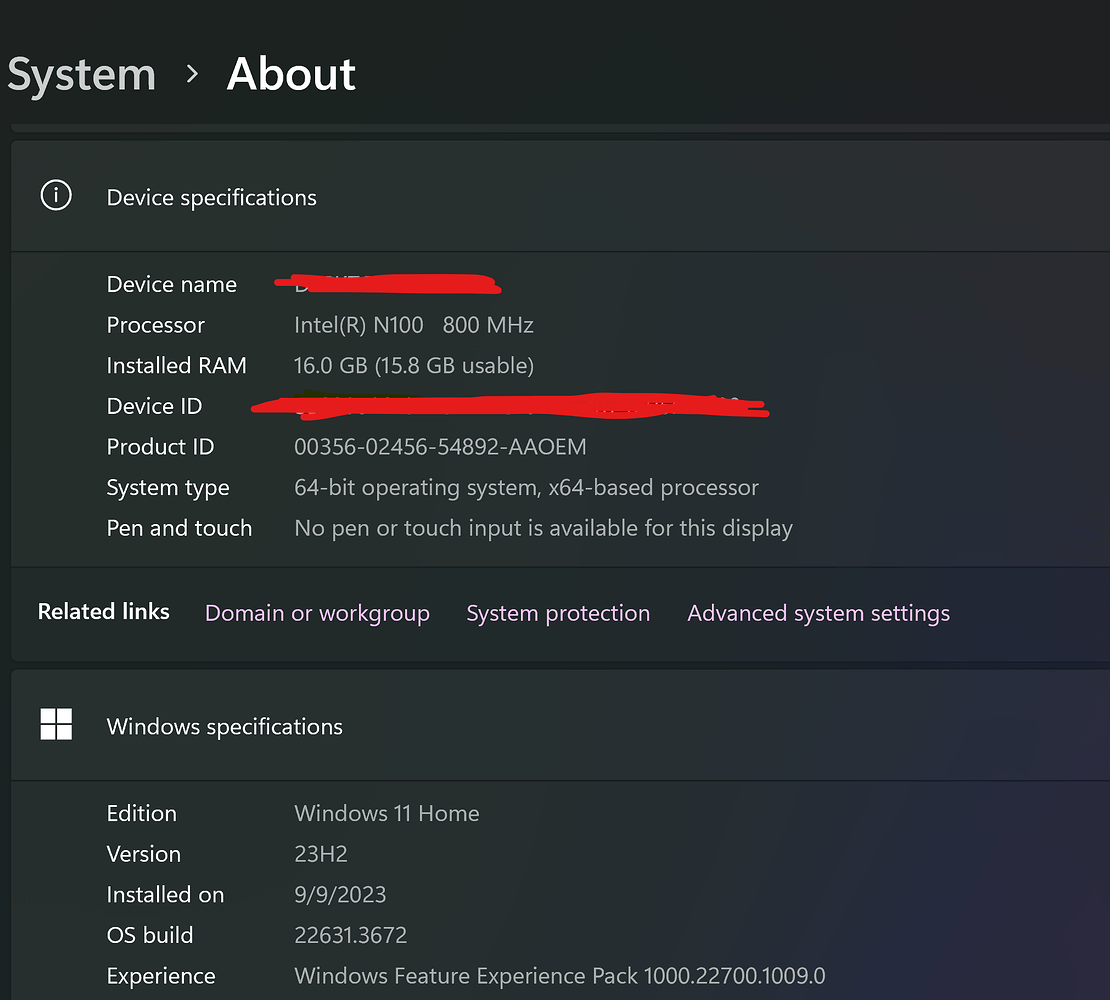Go back to System in breadcrumb

click(x=82, y=75)
